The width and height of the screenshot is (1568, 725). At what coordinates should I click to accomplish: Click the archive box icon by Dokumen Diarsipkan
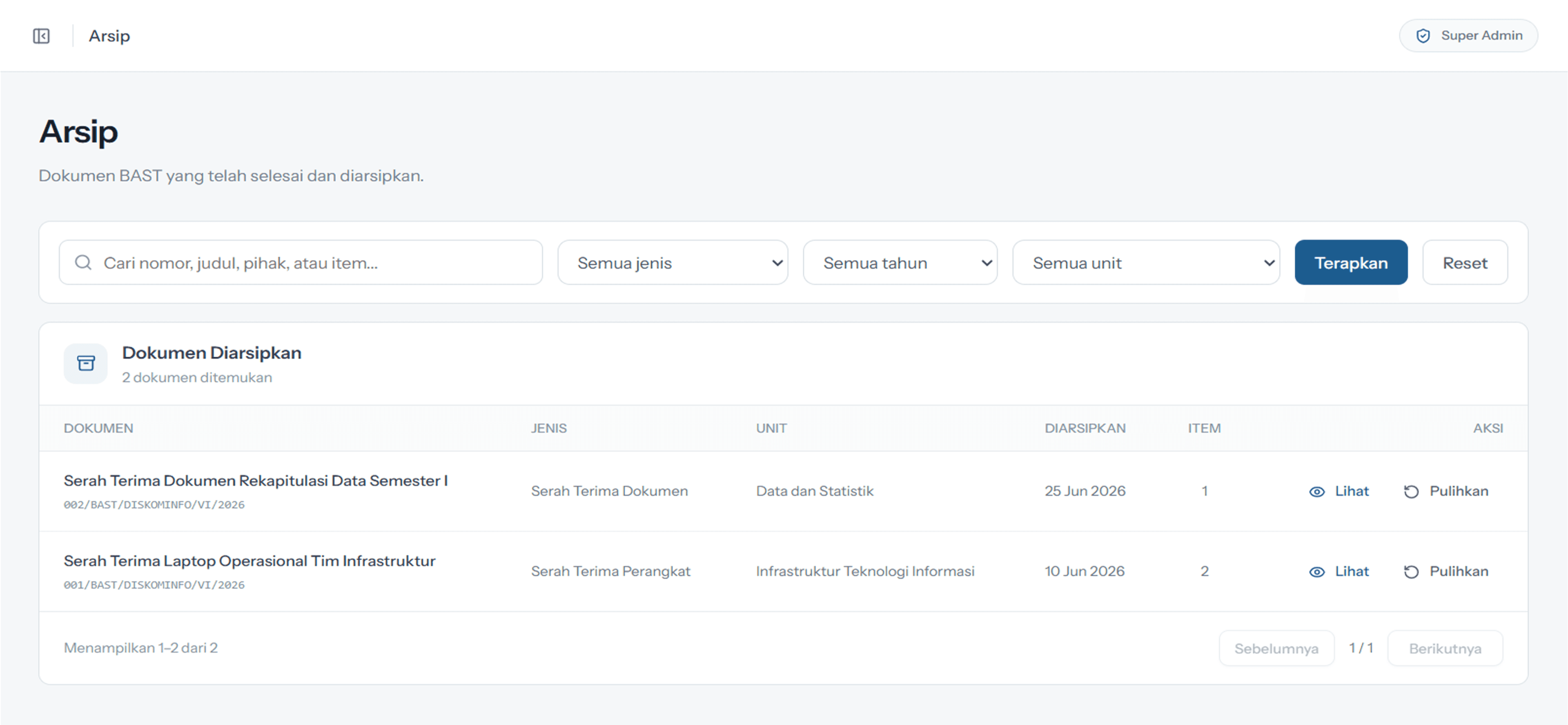click(86, 363)
